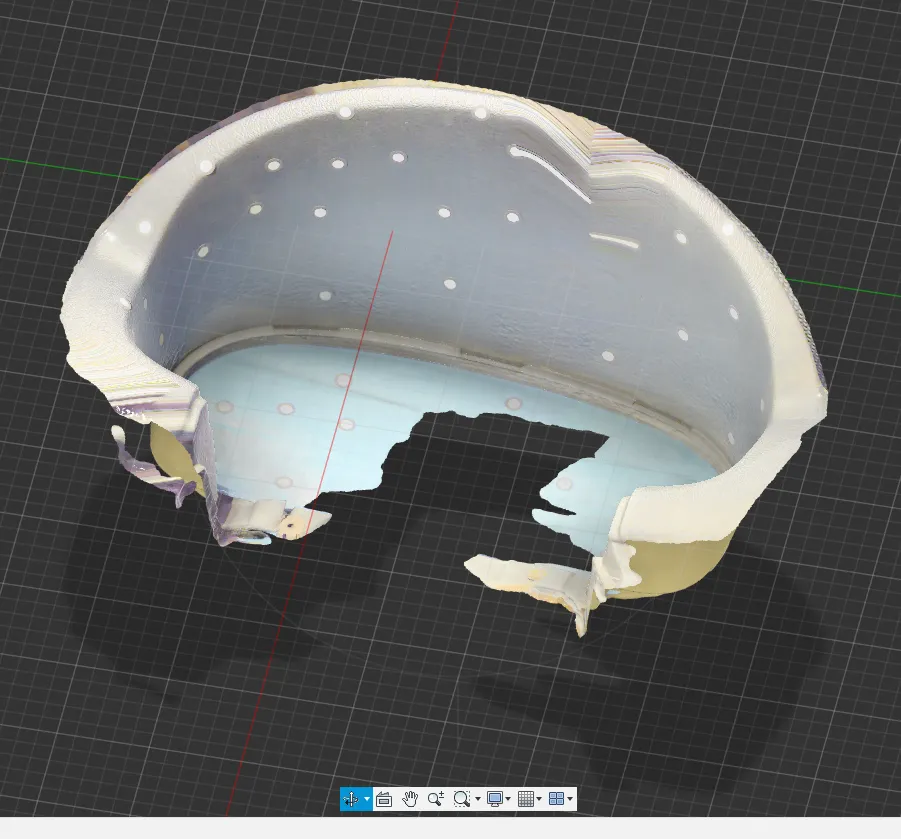
Task: Select the Orbit tool in navigation bar
Action: tap(351, 799)
